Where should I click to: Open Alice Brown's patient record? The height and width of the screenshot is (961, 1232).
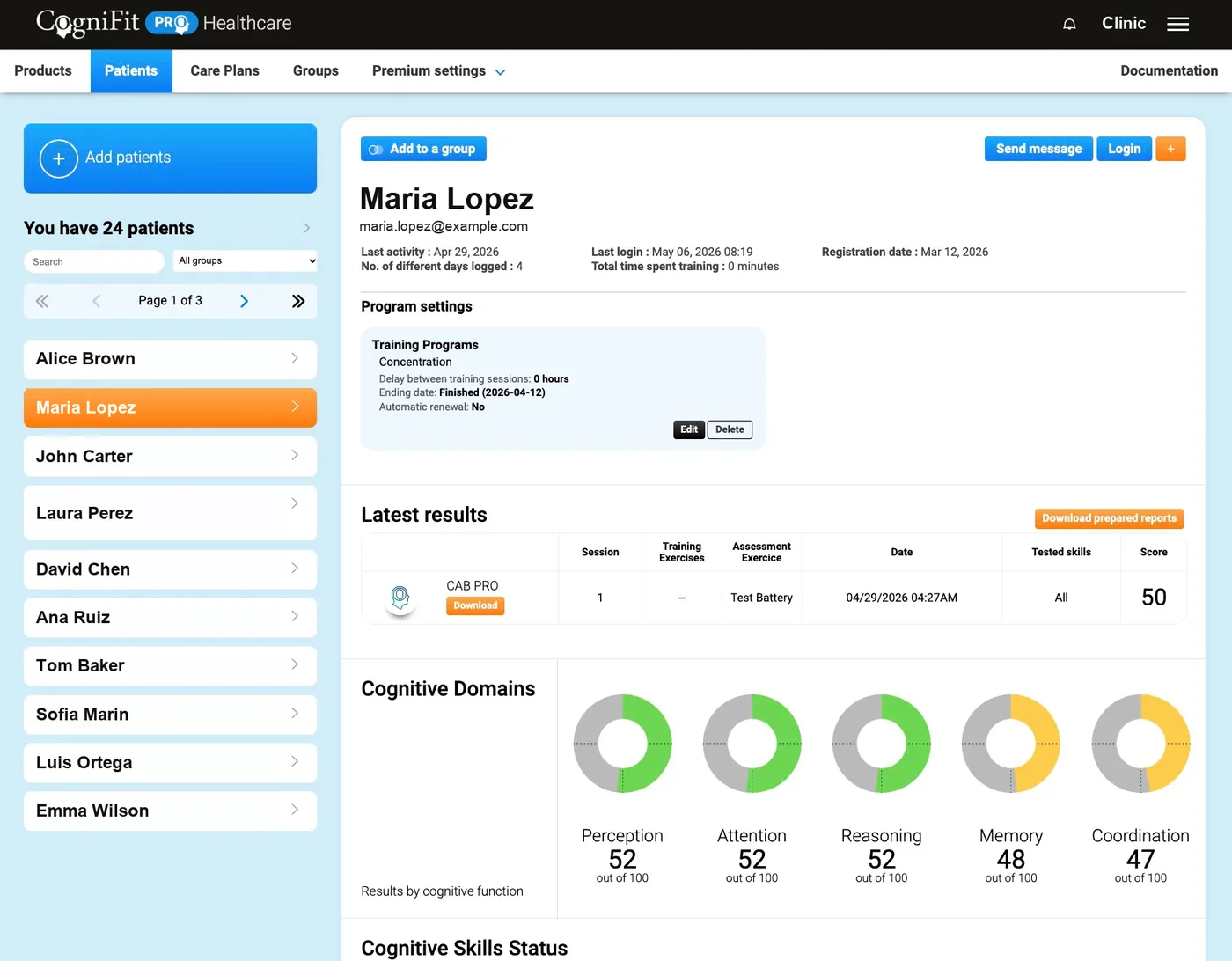[170, 359]
